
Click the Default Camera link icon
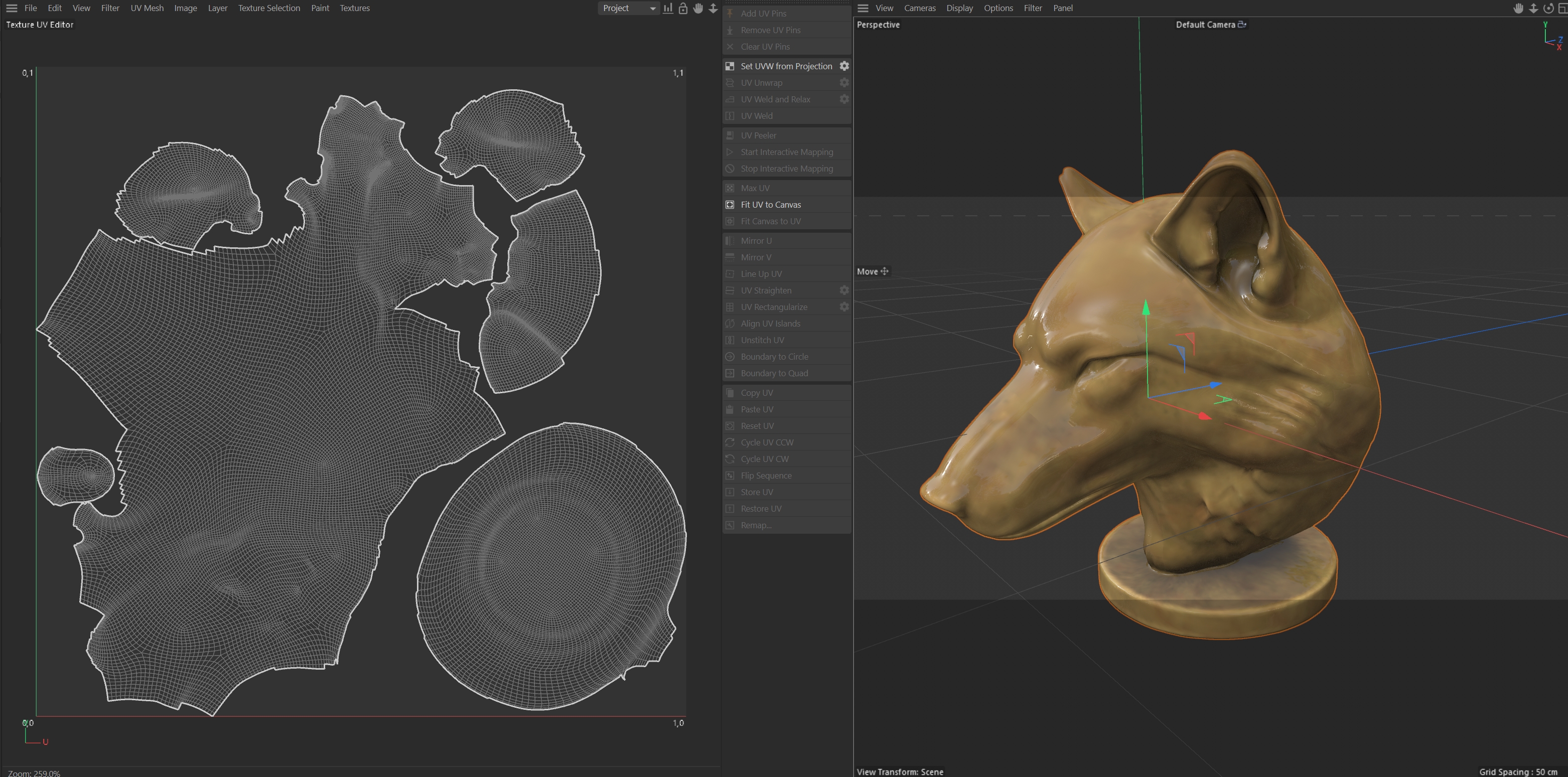[1242, 25]
